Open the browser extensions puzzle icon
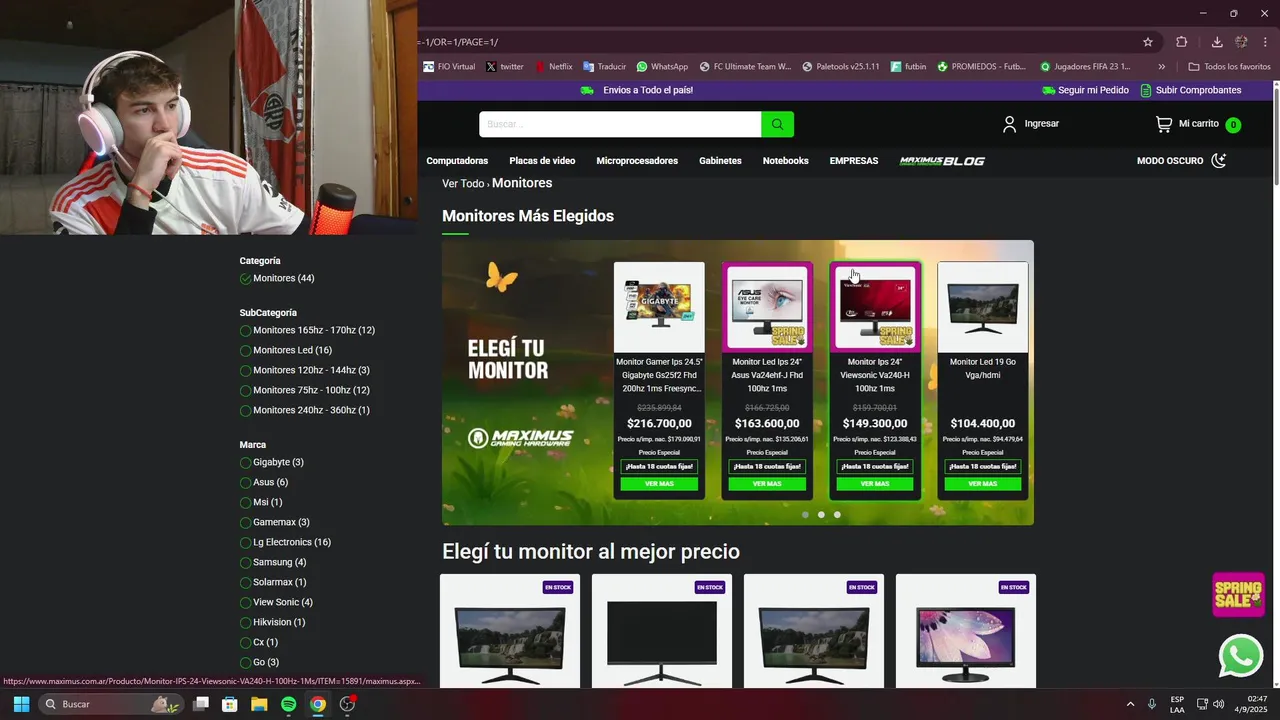The height and width of the screenshot is (720, 1280). pos(1181,42)
